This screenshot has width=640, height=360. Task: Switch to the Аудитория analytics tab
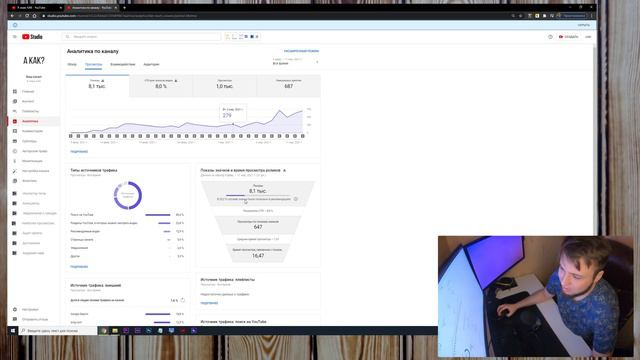[x=151, y=64]
